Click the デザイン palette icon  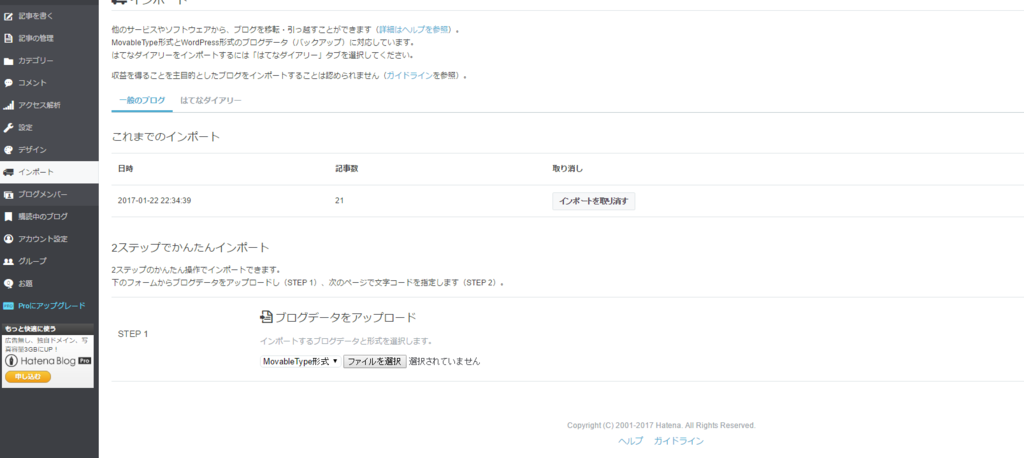pyautogui.click(x=8, y=150)
